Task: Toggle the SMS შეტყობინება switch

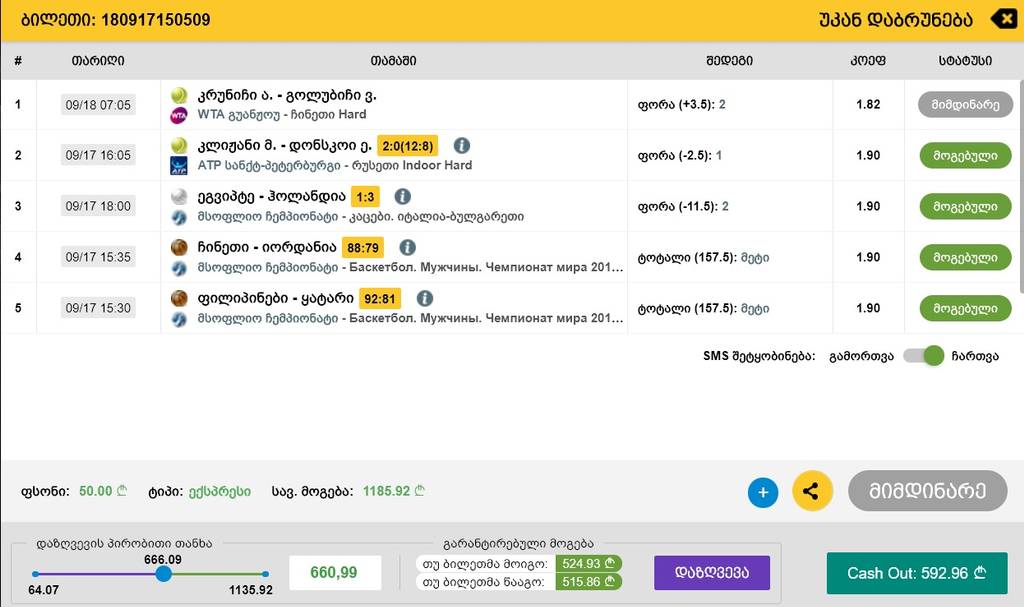Action: (923, 356)
